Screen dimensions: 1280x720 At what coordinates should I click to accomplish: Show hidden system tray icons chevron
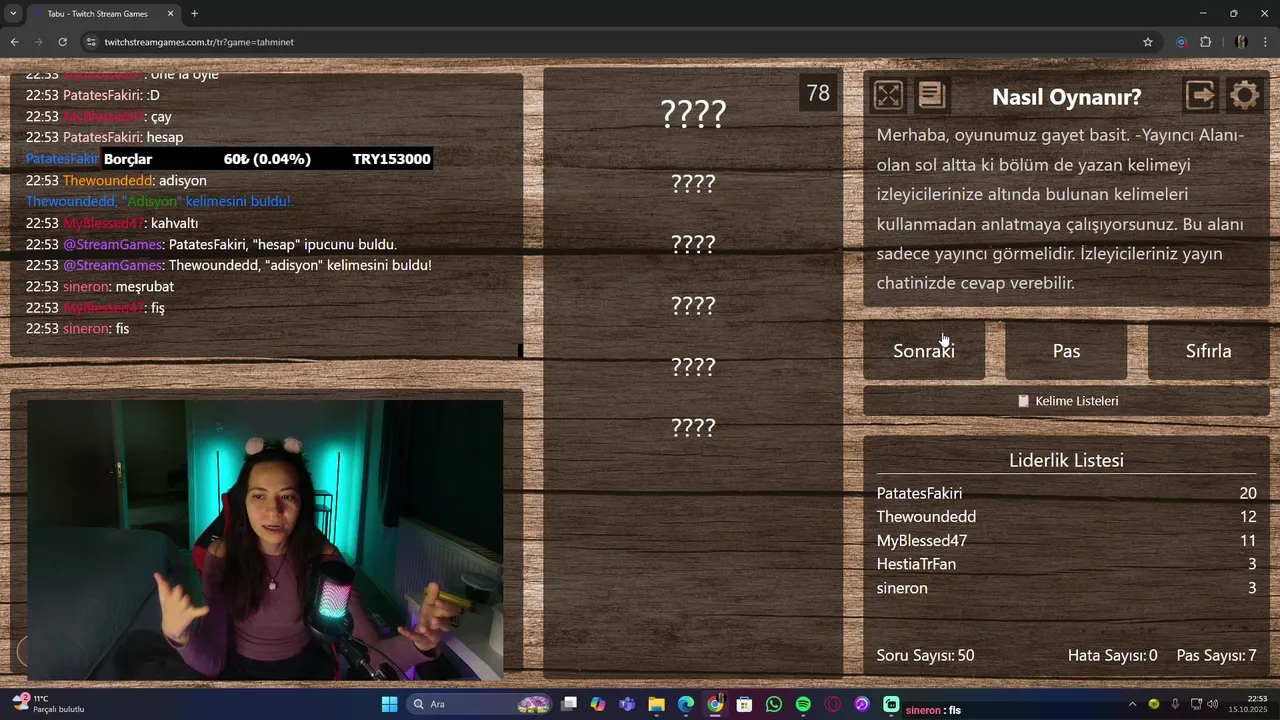pos(1132,704)
